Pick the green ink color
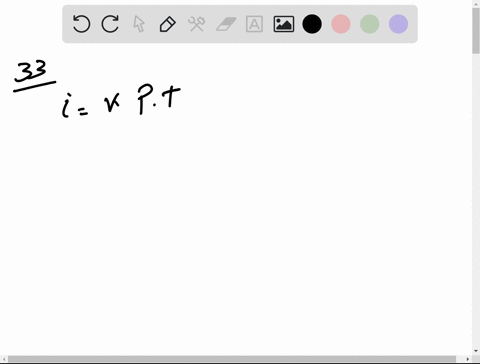Viewport: 480px width, 364px height. tap(370, 24)
